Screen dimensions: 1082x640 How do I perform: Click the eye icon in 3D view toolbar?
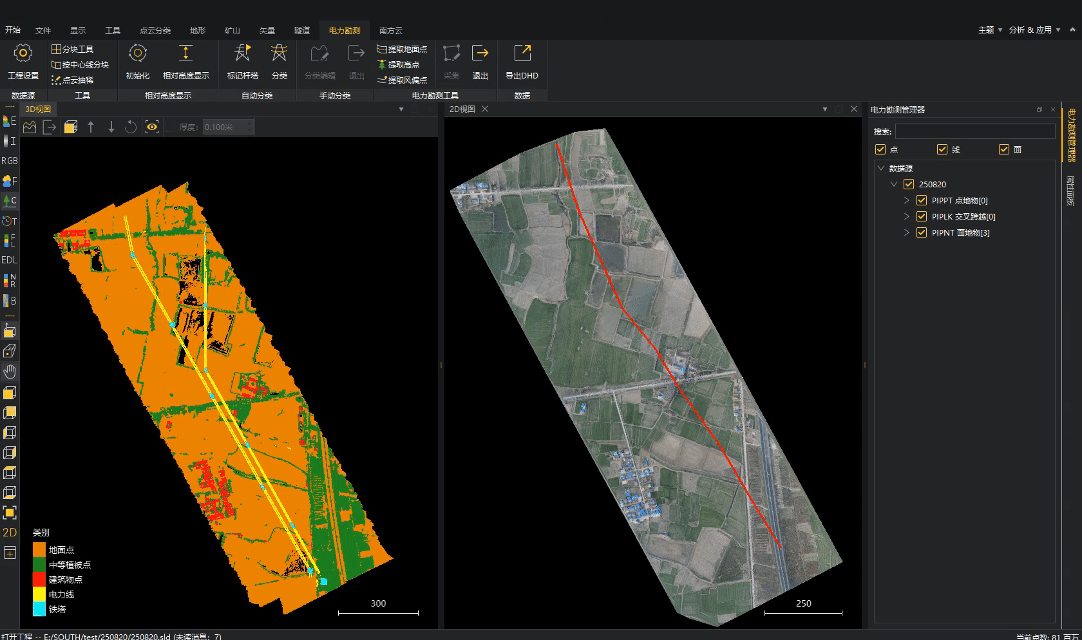tap(152, 127)
